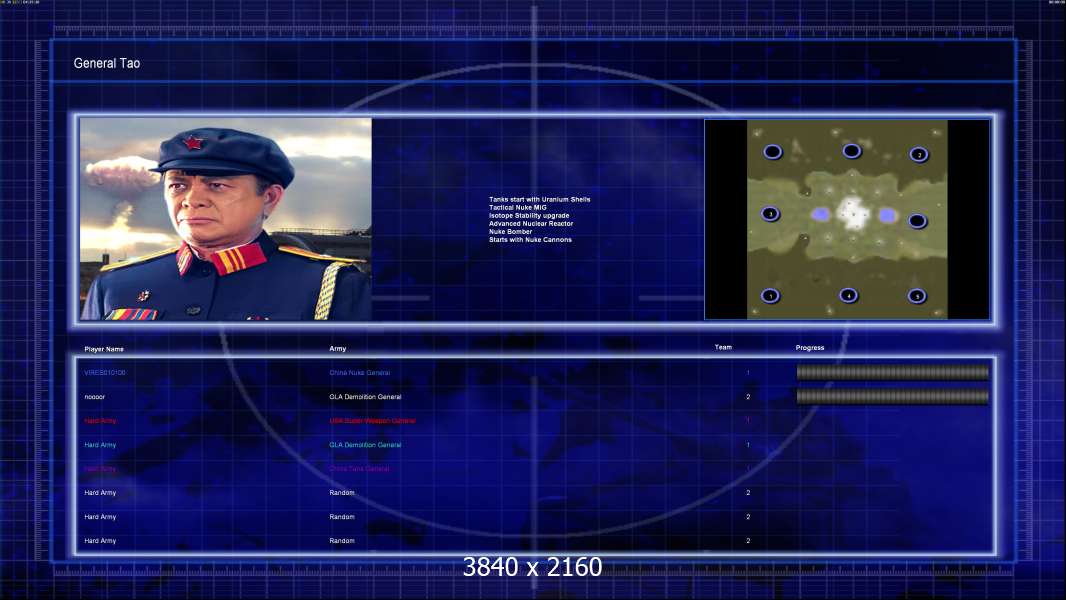The height and width of the screenshot is (600, 1066).
Task: Click the Tactical Nuke MIG ability text
Action: (517, 207)
